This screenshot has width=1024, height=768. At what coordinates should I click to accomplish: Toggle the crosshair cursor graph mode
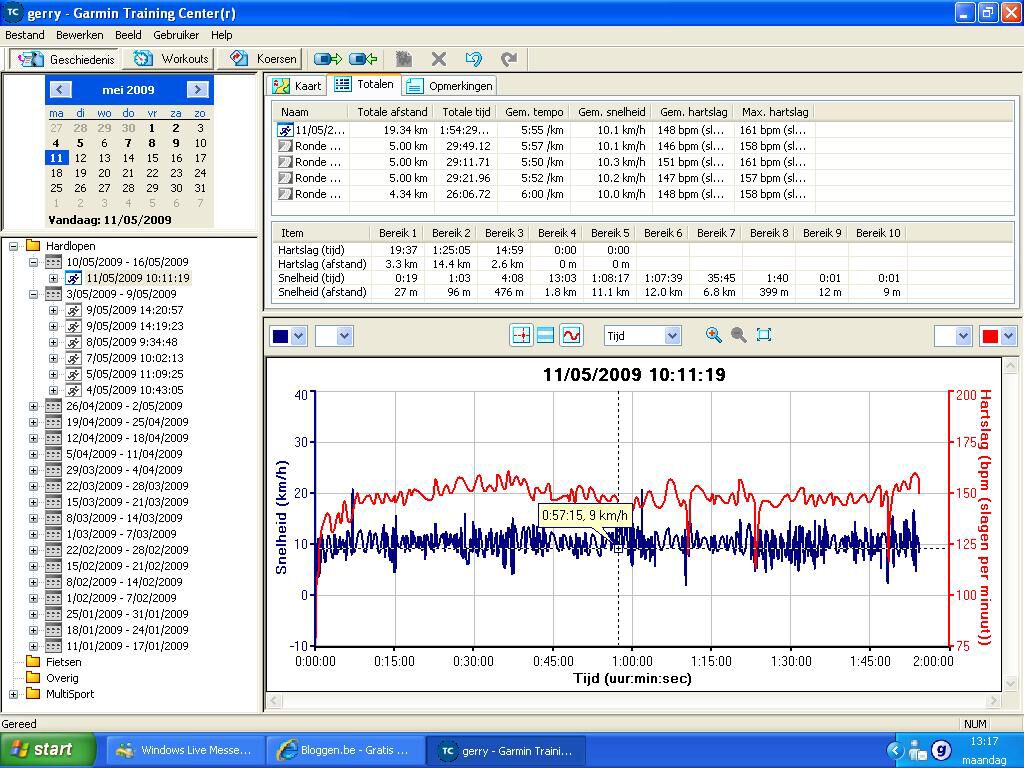(521, 336)
